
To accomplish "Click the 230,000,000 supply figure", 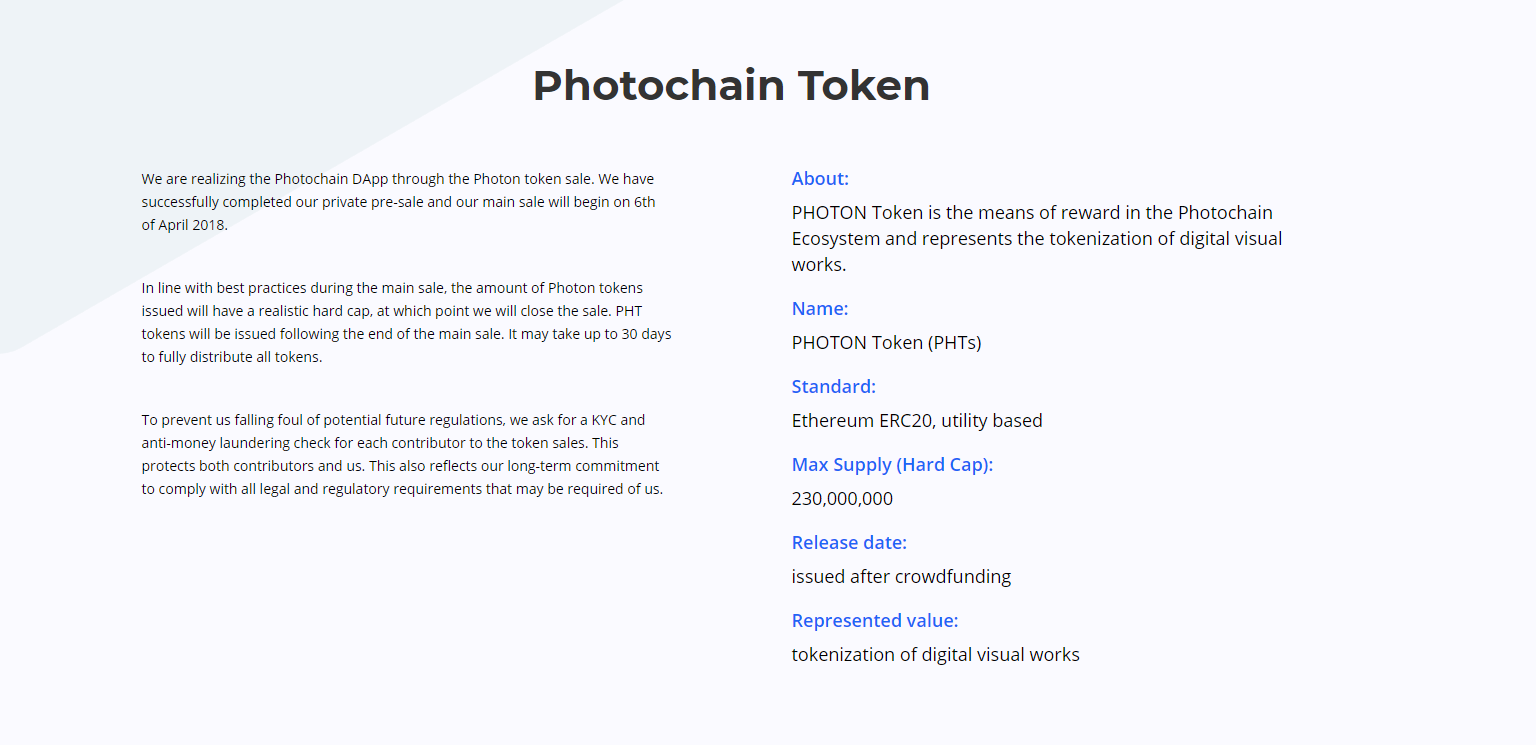I will point(842,499).
